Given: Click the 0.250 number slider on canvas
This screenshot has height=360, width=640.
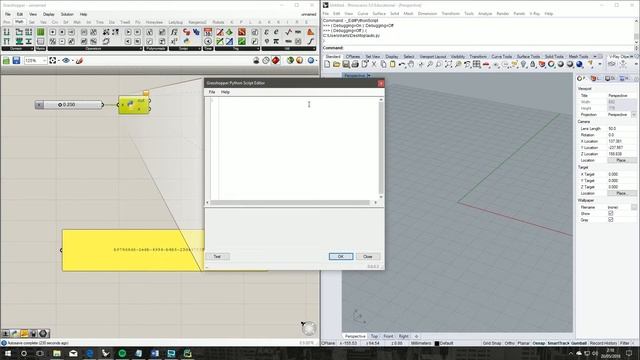Looking at the screenshot, I should pyautogui.click(x=69, y=105).
